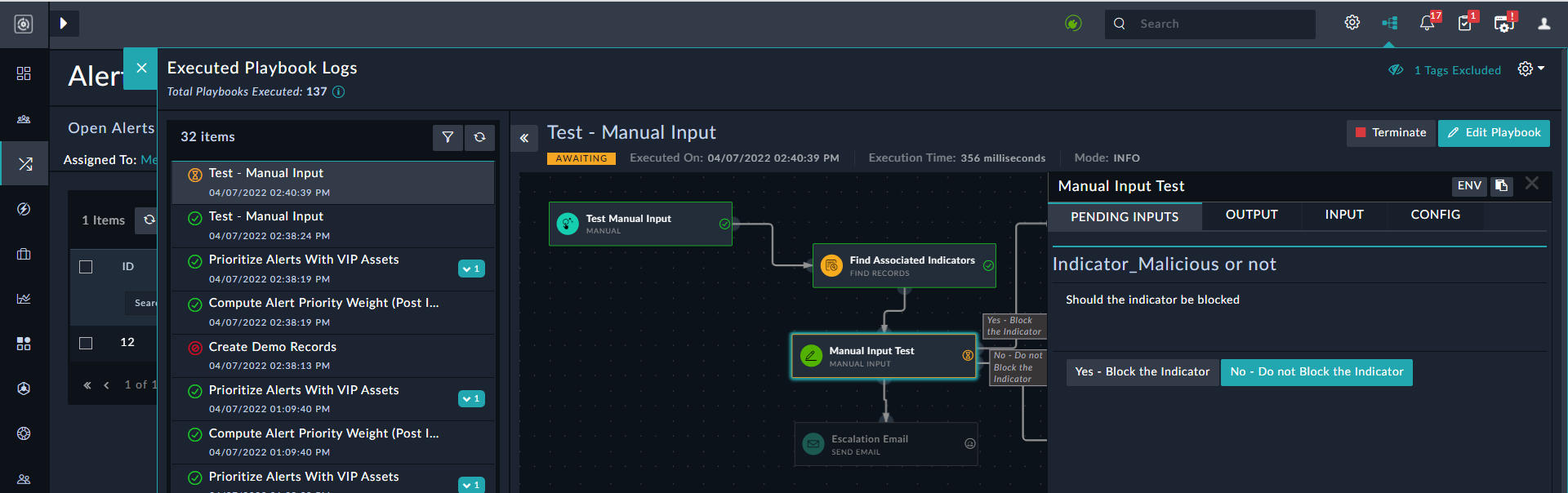This screenshot has height=493, width=1568.
Task: Toggle the tags excluded eye icon
Action: pyautogui.click(x=1396, y=70)
